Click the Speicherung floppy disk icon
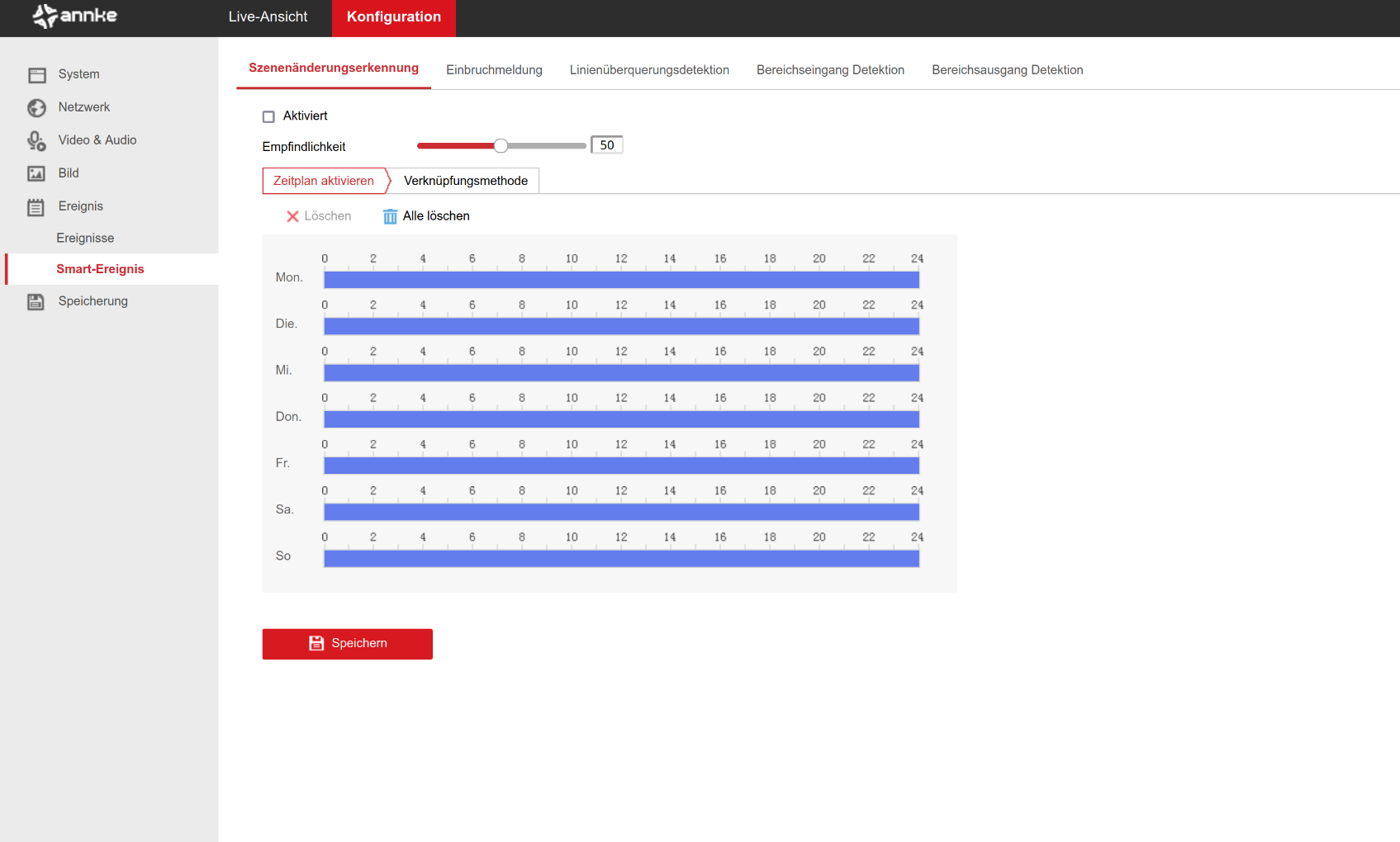 tap(36, 302)
